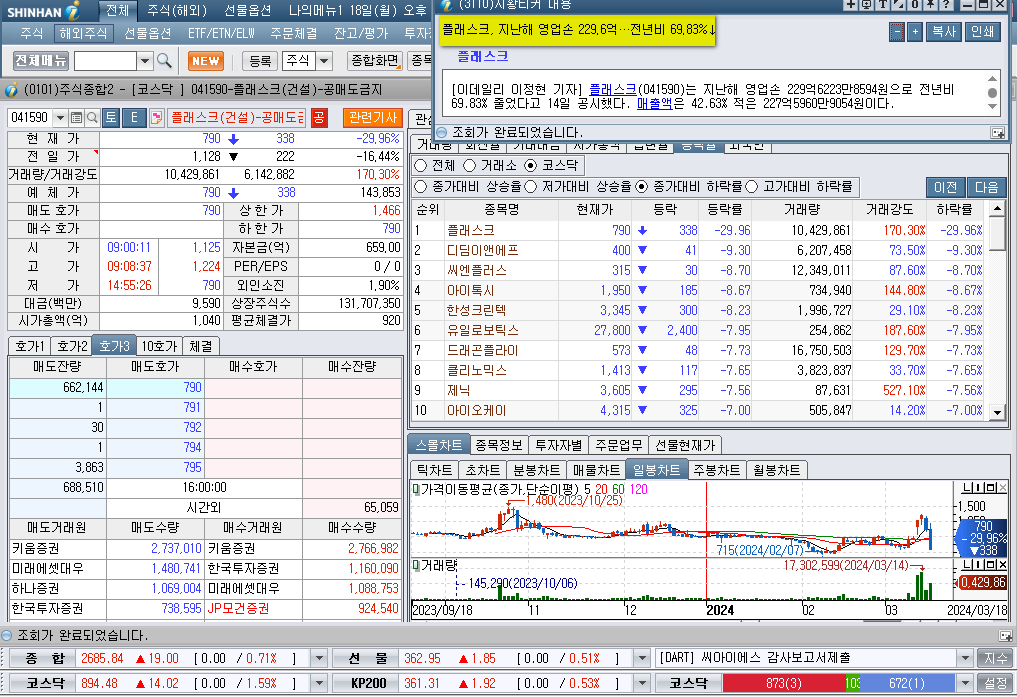Decrease news font size with minus button
The image size is (1017, 697).
[x=897, y=32]
